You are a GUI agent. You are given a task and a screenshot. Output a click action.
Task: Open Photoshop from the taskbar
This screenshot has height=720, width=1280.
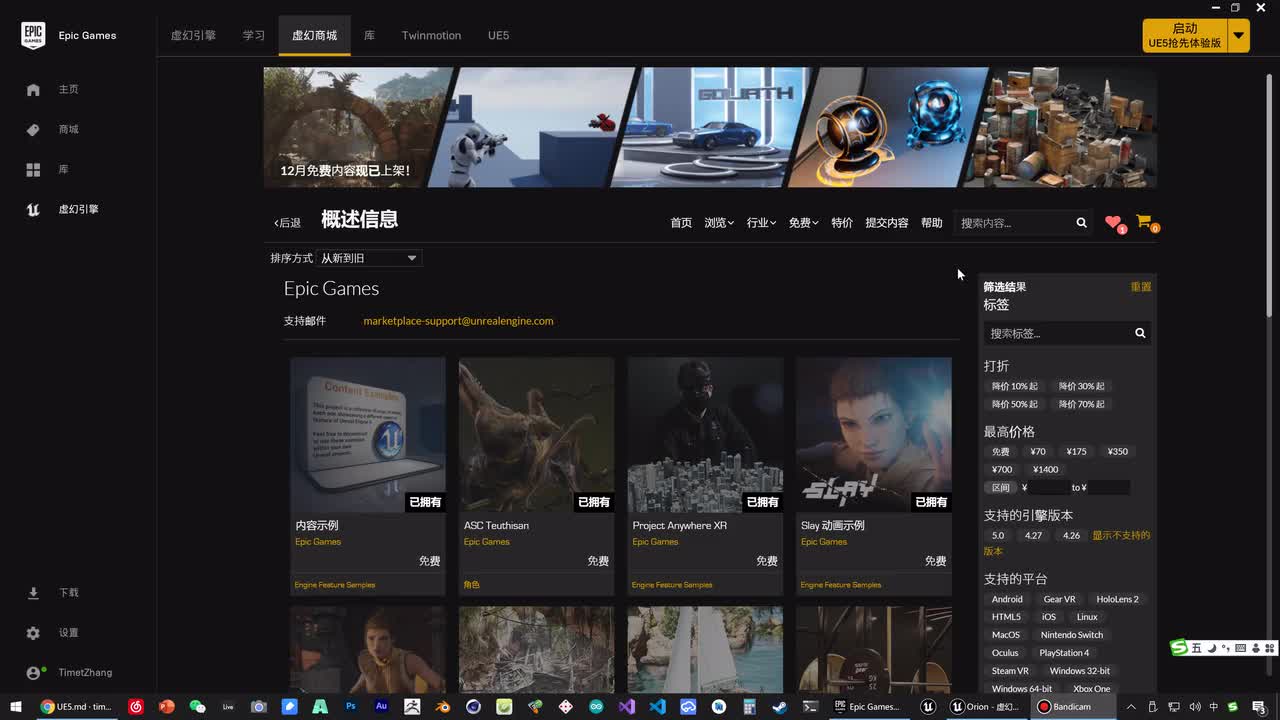pos(351,707)
